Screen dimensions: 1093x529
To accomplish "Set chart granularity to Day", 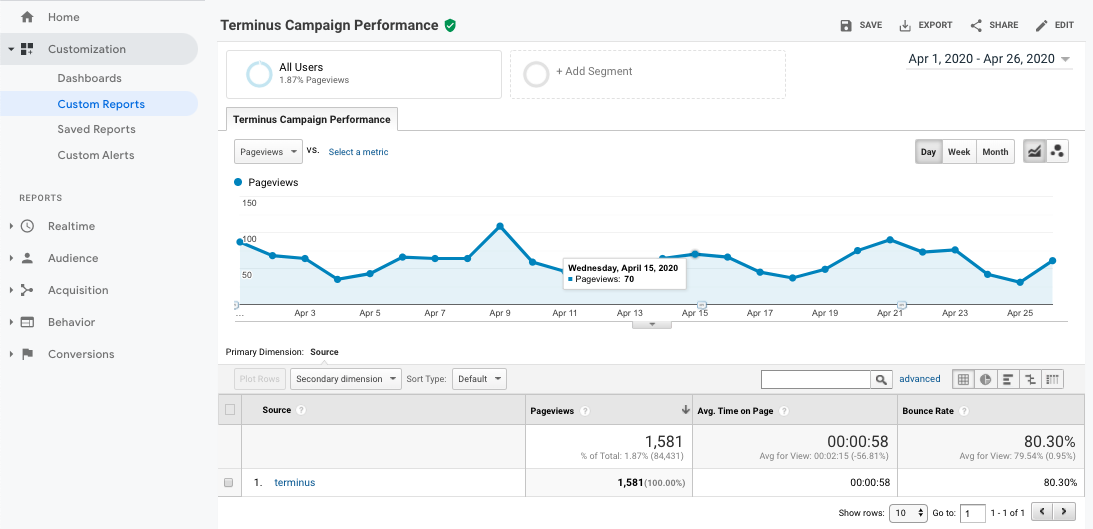I will pyautogui.click(x=928, y=152).
